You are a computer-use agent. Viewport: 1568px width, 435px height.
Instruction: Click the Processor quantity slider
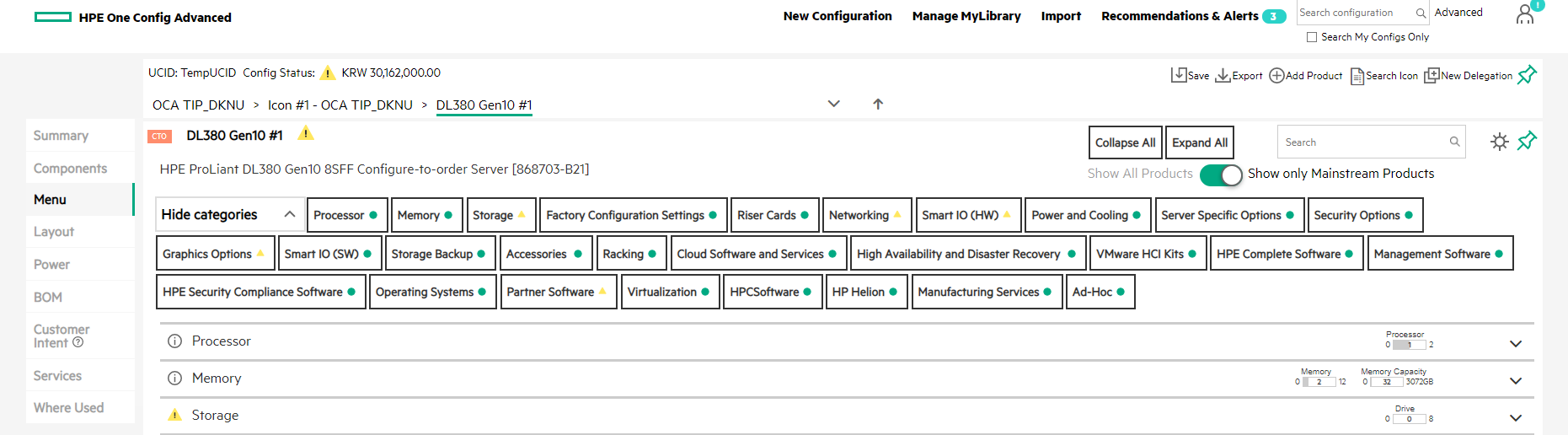click(x=1409, y=345)
